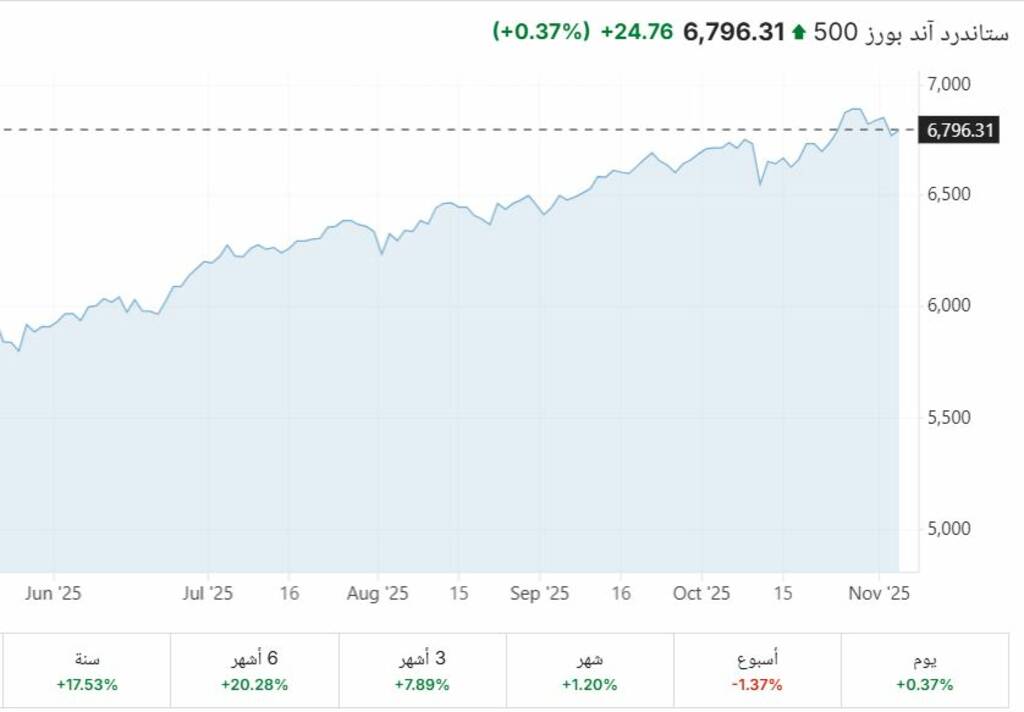Switch to the أسبوع (week) period tab
The width and height of the screenshot is (1024, 712).
coord(757,672)
